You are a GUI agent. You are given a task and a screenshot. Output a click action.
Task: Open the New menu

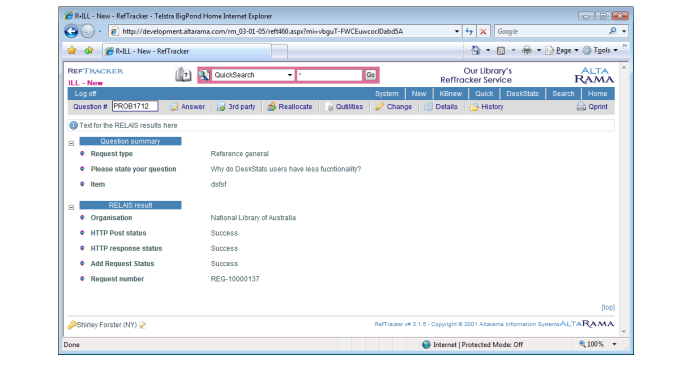[419, 94]
